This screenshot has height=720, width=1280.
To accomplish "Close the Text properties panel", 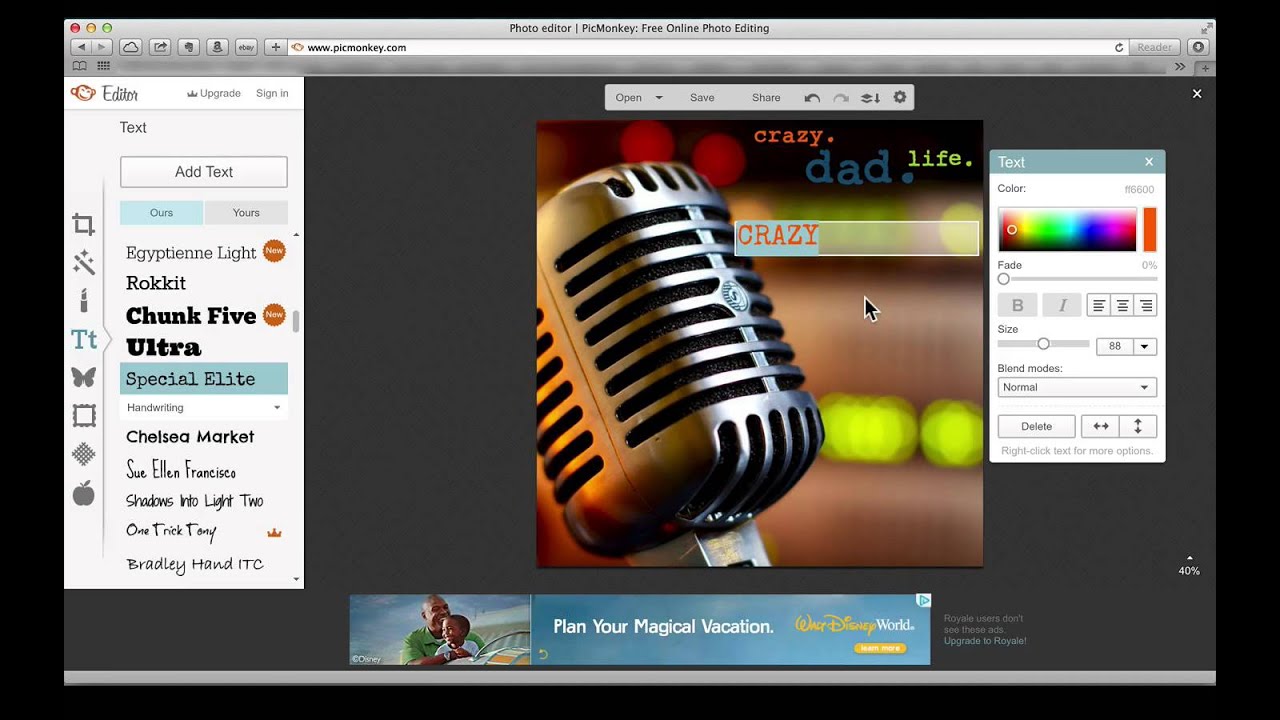I will [x=1149, y=161].
